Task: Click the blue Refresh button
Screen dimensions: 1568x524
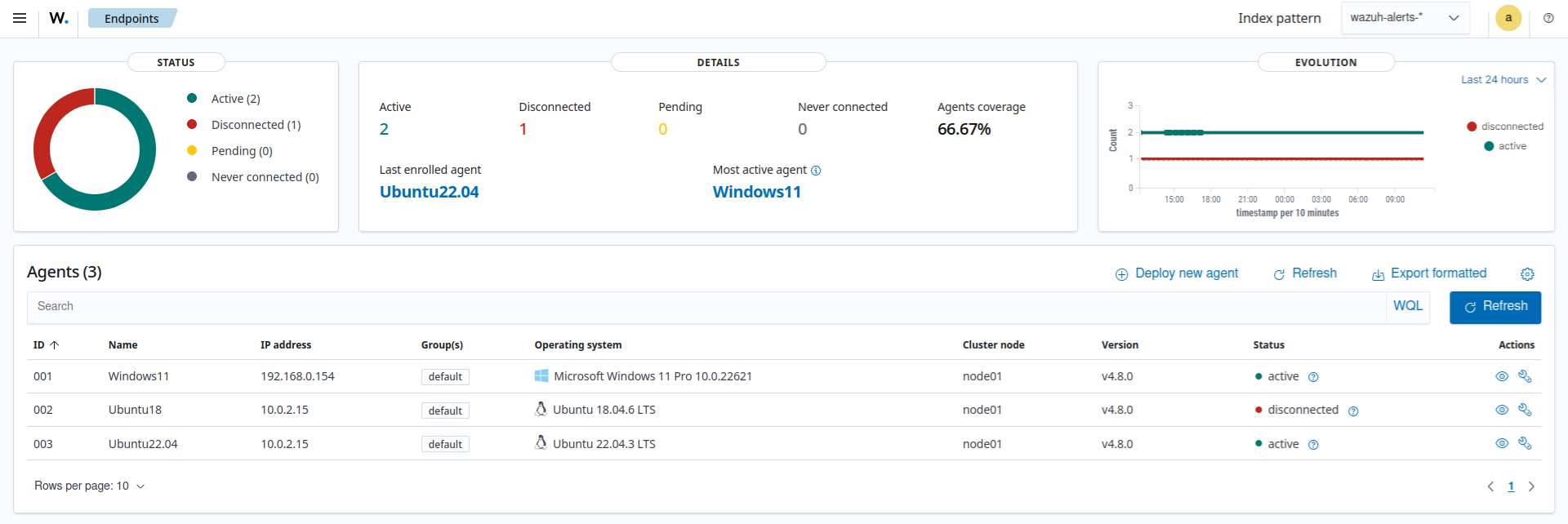Action: pos(1495,307)
